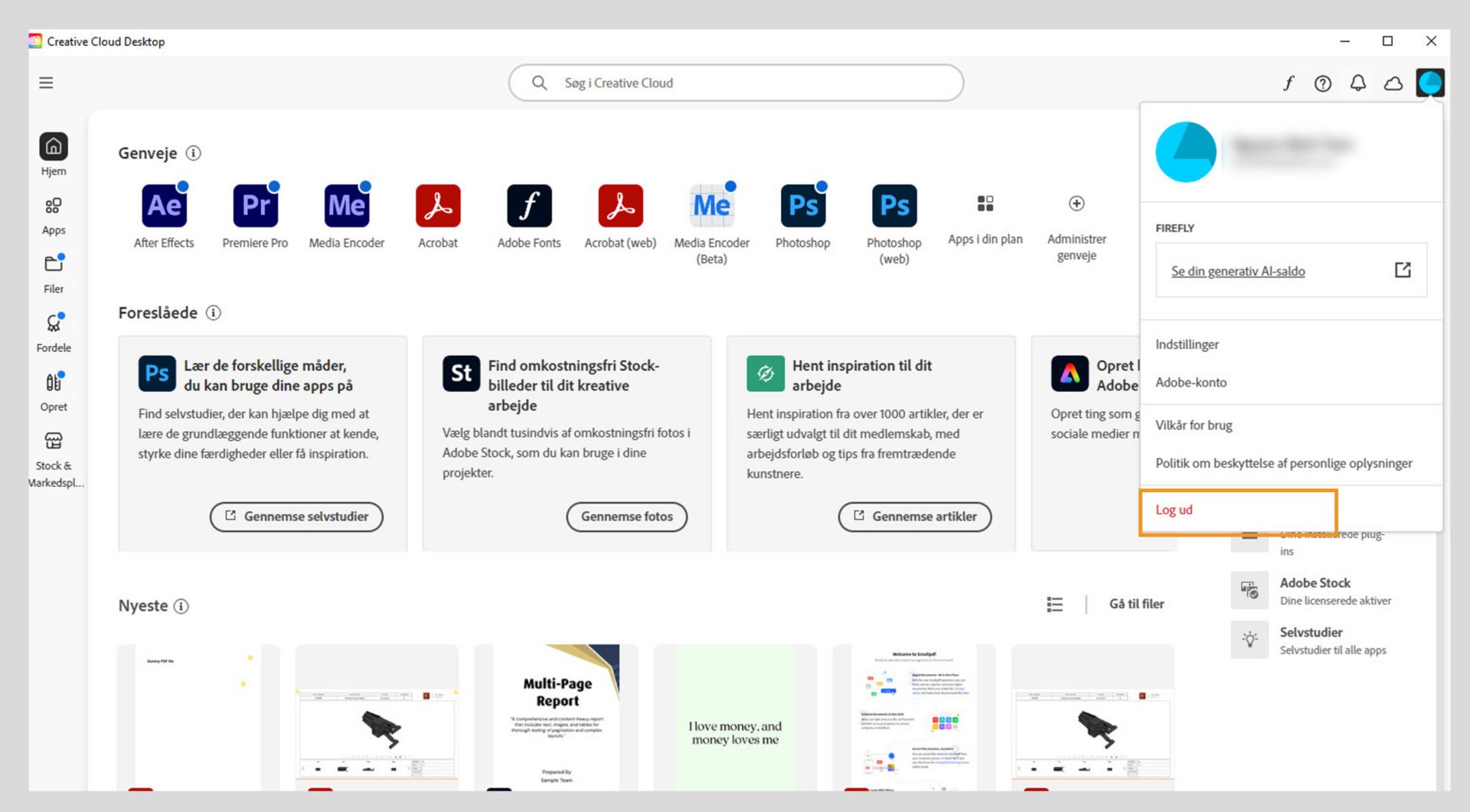Viewport: 1470px width, 812px height.
Task: Click Gennemse selvstudier button
Action: 296,517
